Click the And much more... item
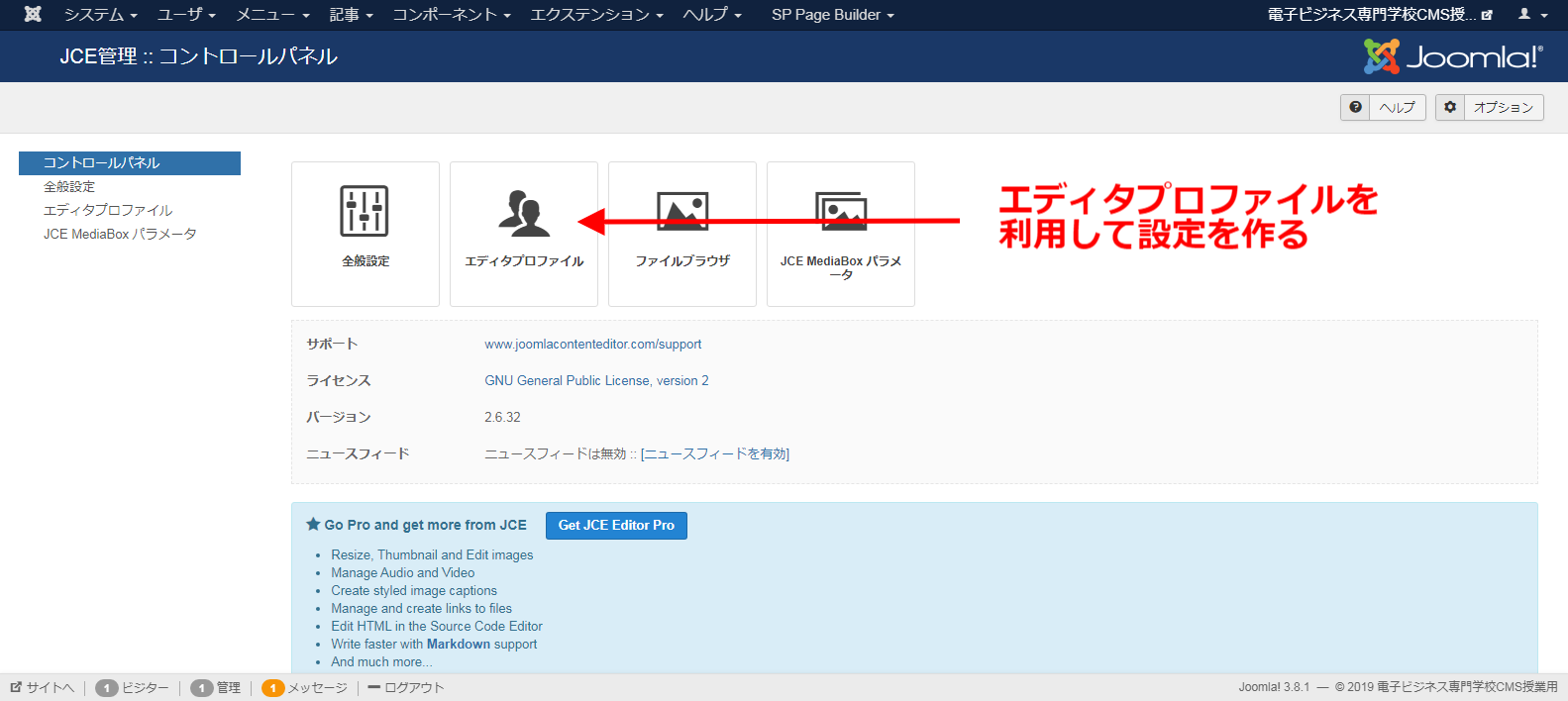Screen dimensions: 1568x701 pos(381,662)
